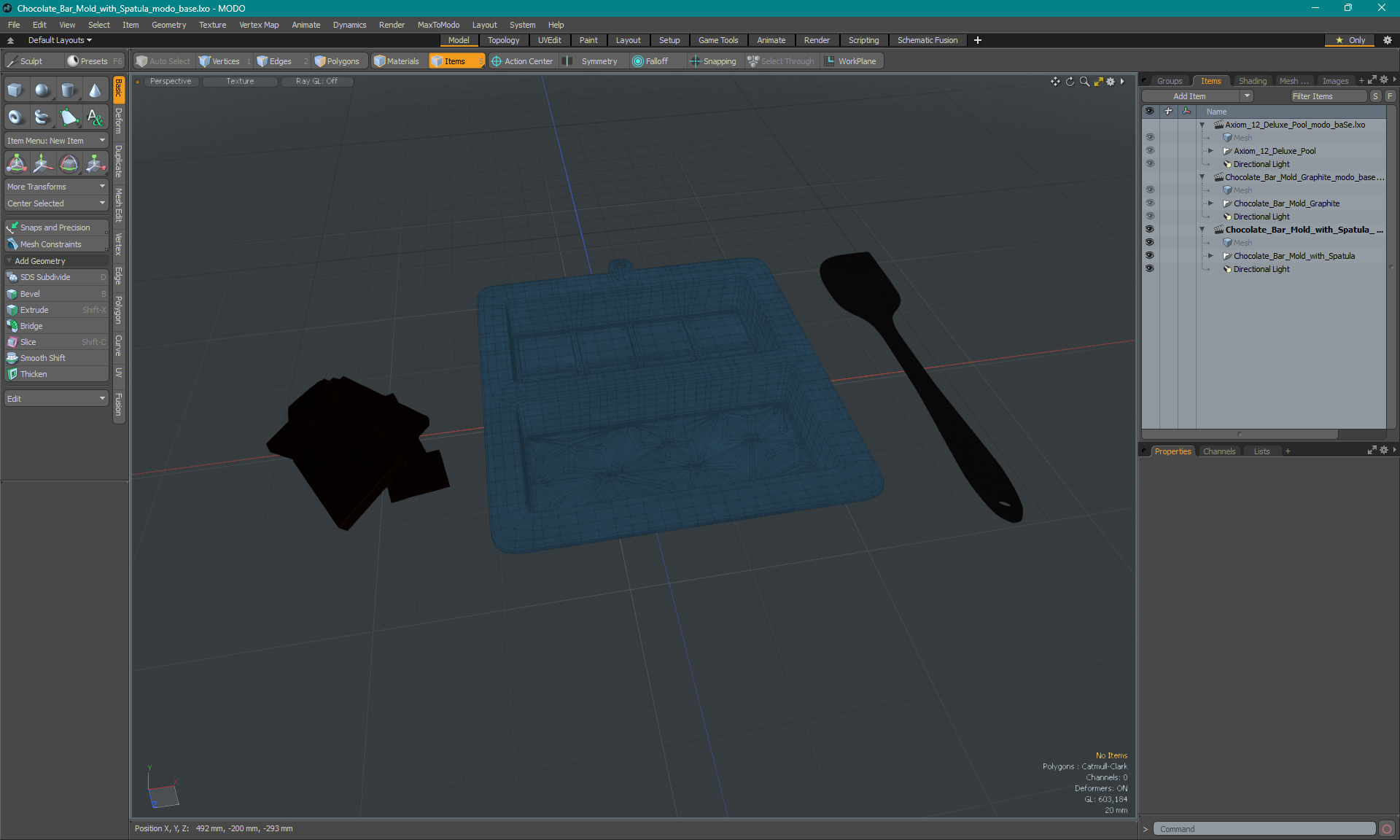Viewport: 1400px width, 840px height.
Task: Switch to the UVEdit layout tab
Action: pyautogui.click(x=549, y=40)
